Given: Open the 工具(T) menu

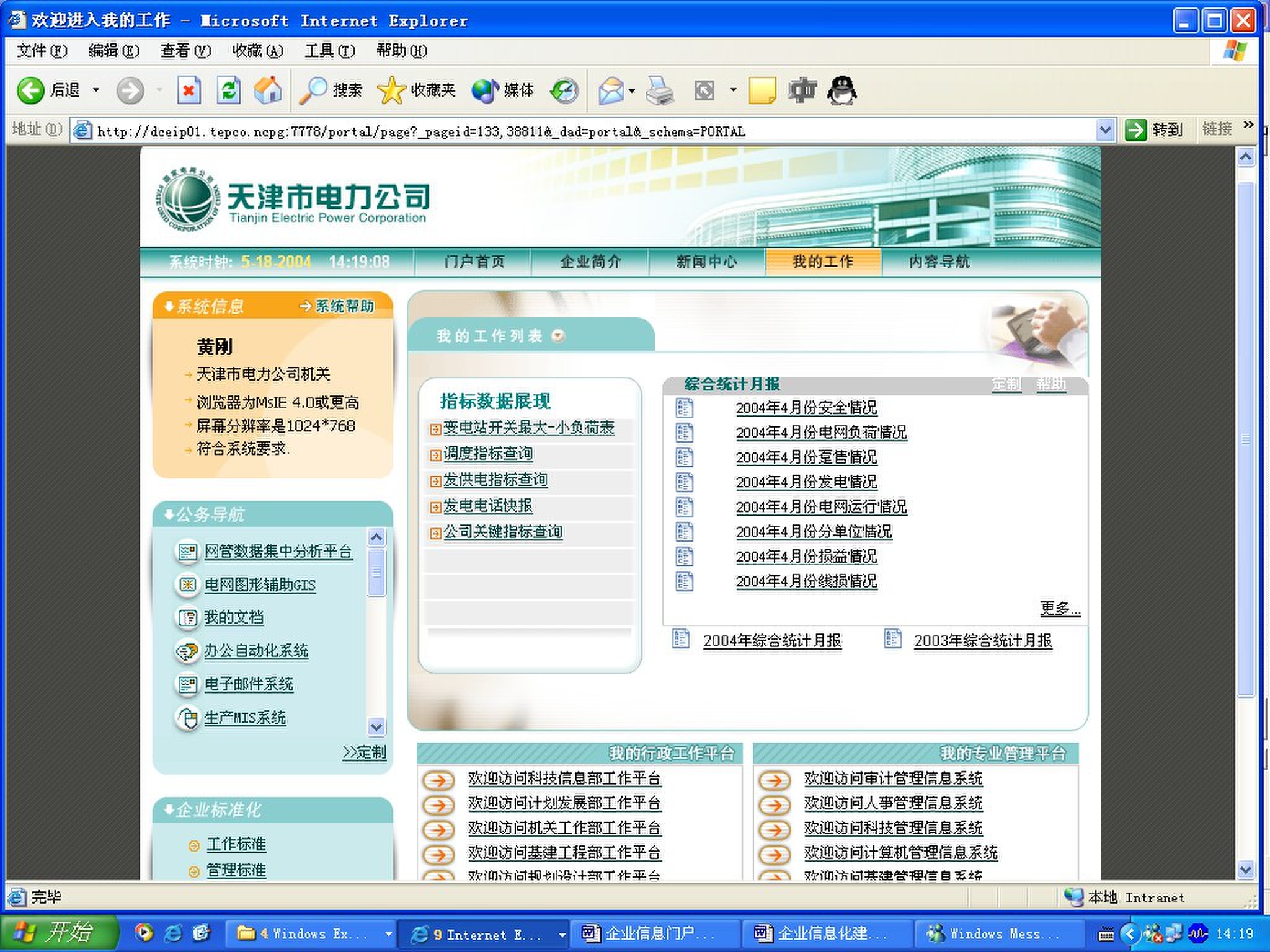Looking at the screenshot, I should (329, 51).
